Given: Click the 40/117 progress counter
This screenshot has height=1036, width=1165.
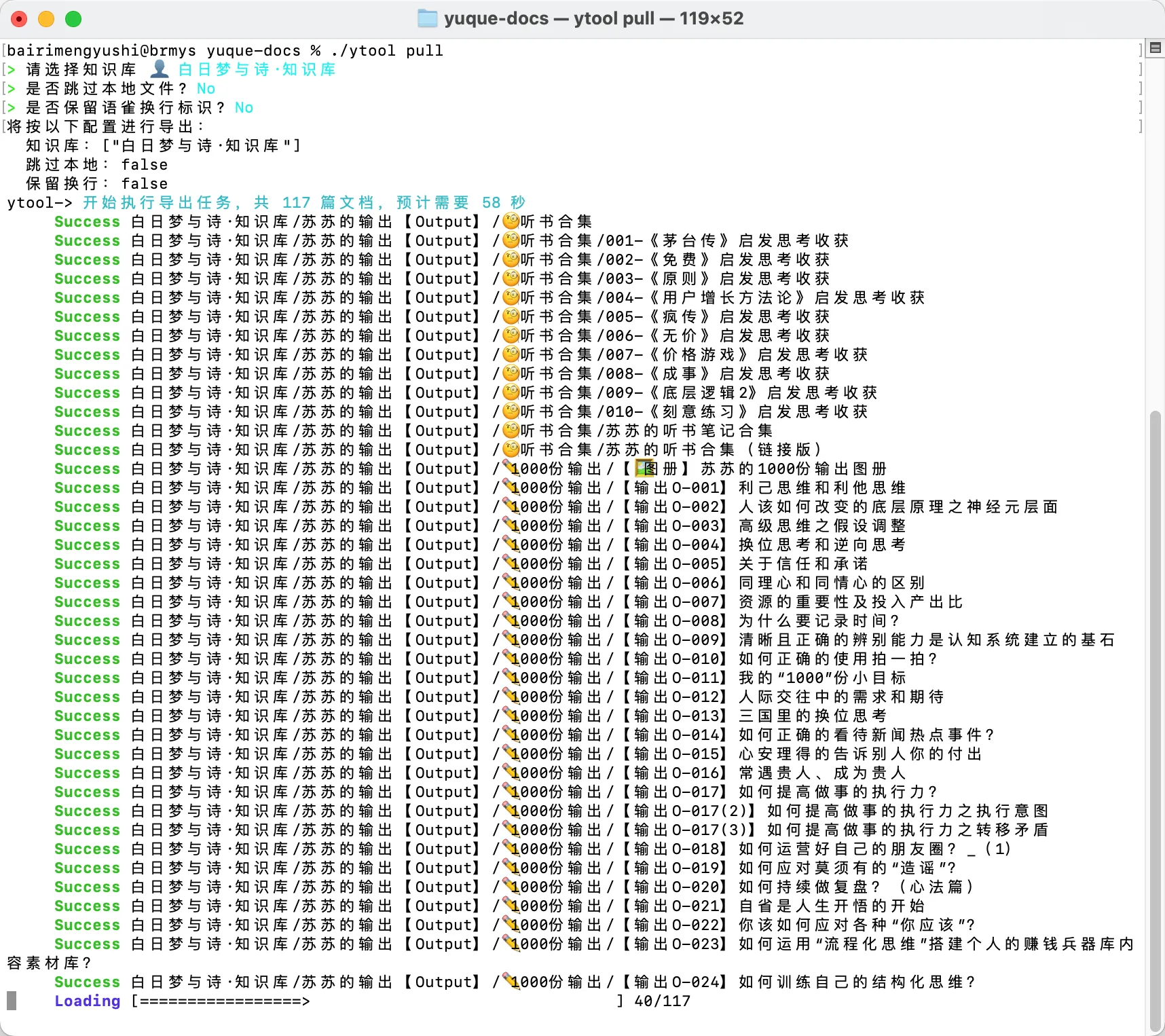Looking at the screenshot, I should coord(663,1001).
